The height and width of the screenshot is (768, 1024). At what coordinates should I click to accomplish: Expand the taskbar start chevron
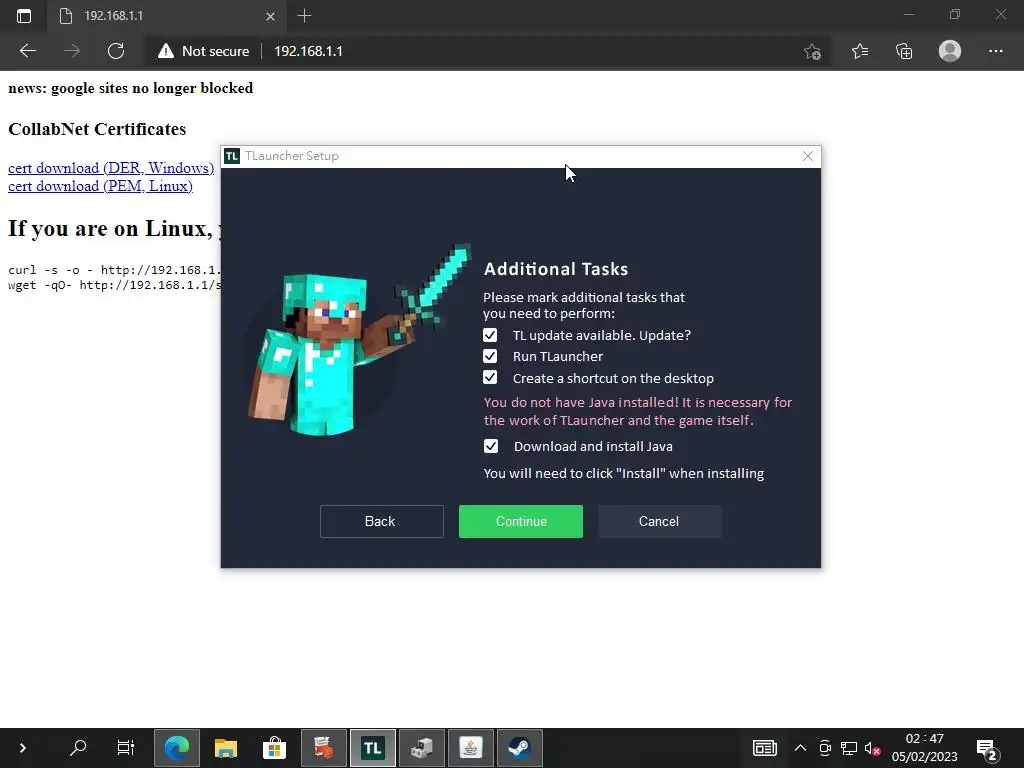23,748
